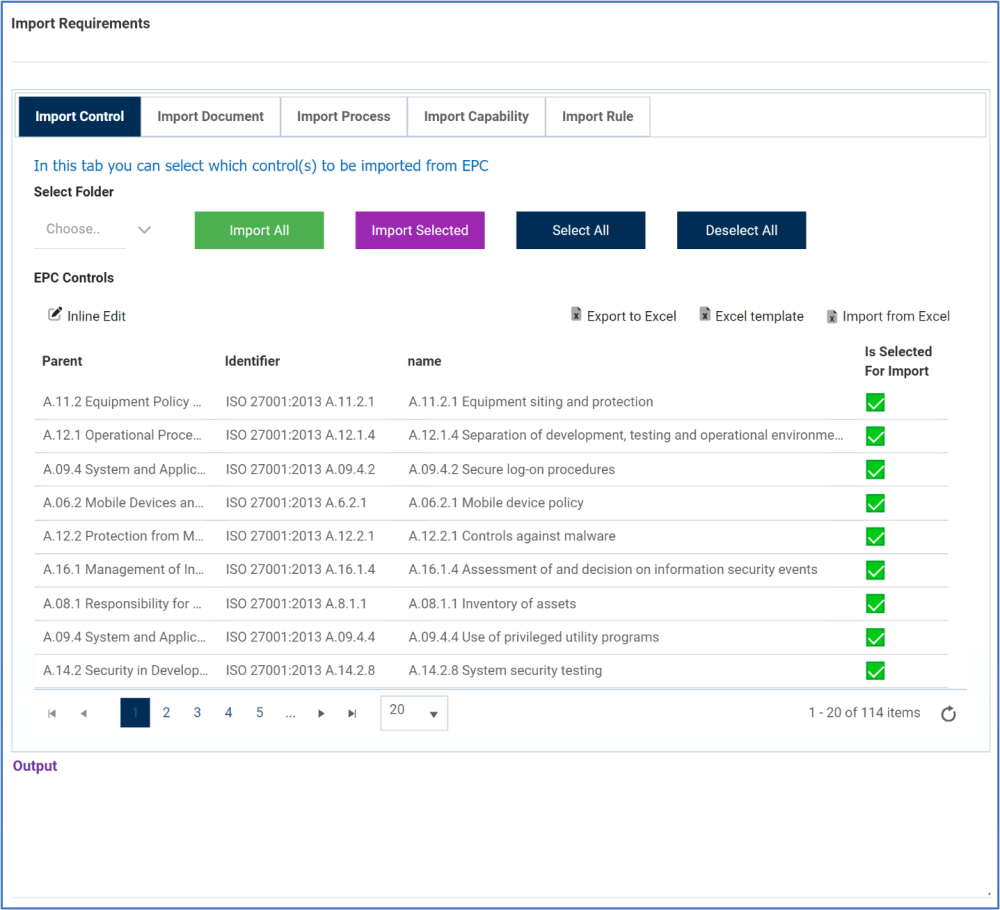Switch to the Import Document tab
The image size is (1000, 910).
coord(210,116)
